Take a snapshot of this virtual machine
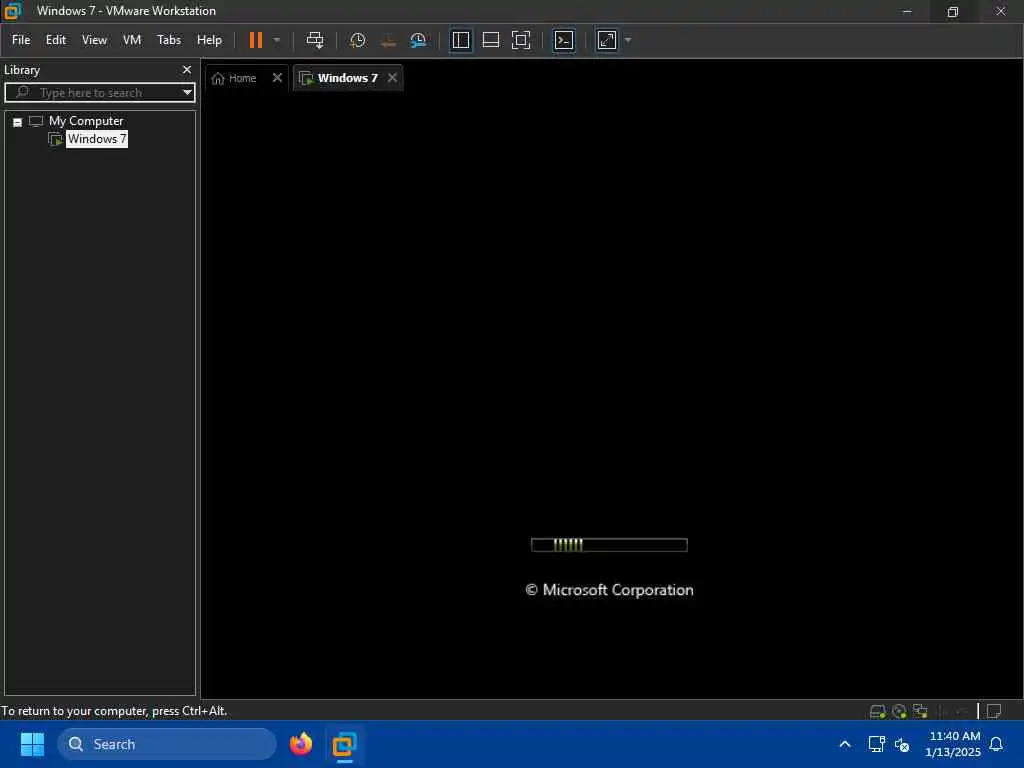The width and height of the screenshot is (1024, 768). click(x=357, y=40)
